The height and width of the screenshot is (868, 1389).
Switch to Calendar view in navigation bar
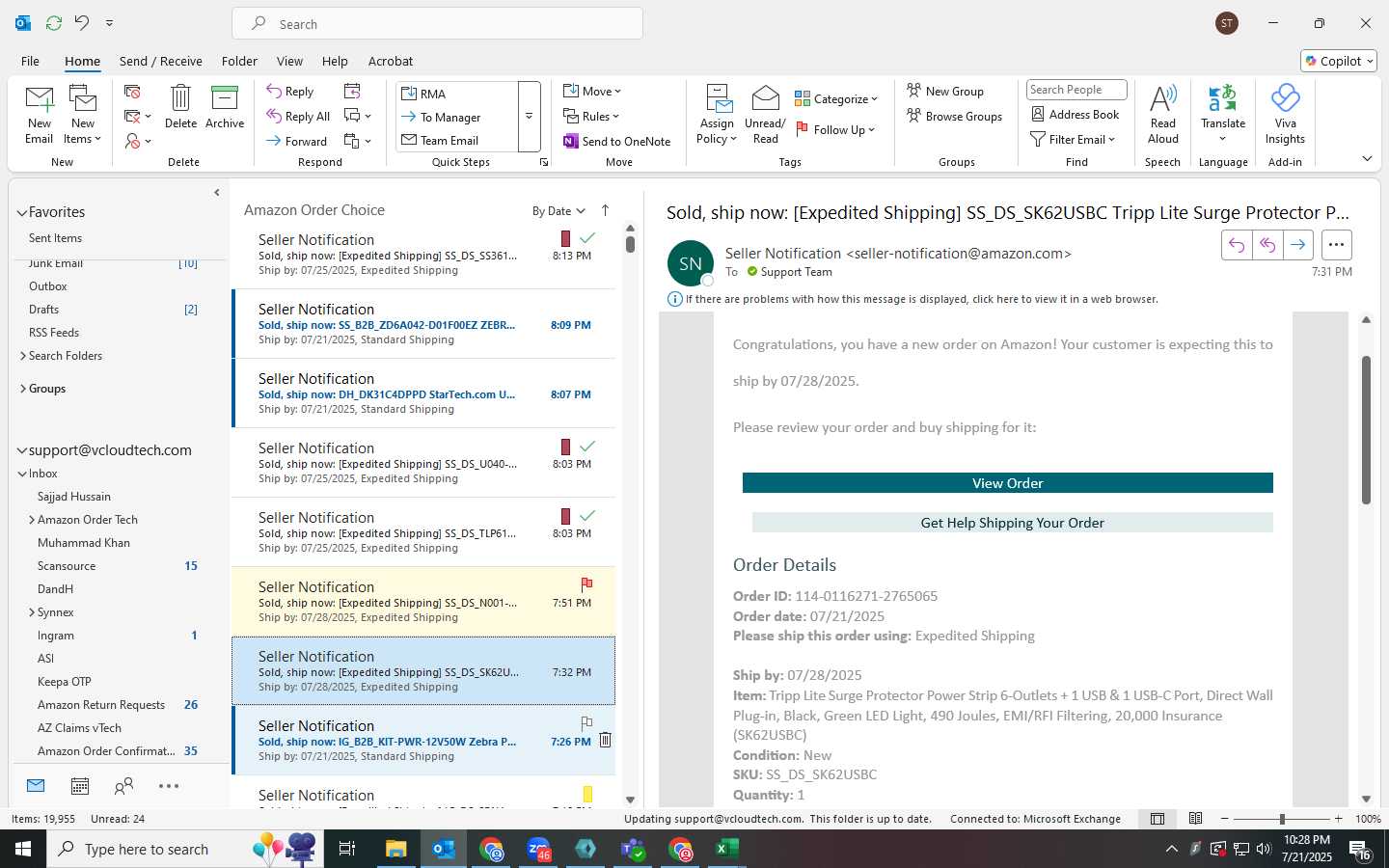(80, 786)
